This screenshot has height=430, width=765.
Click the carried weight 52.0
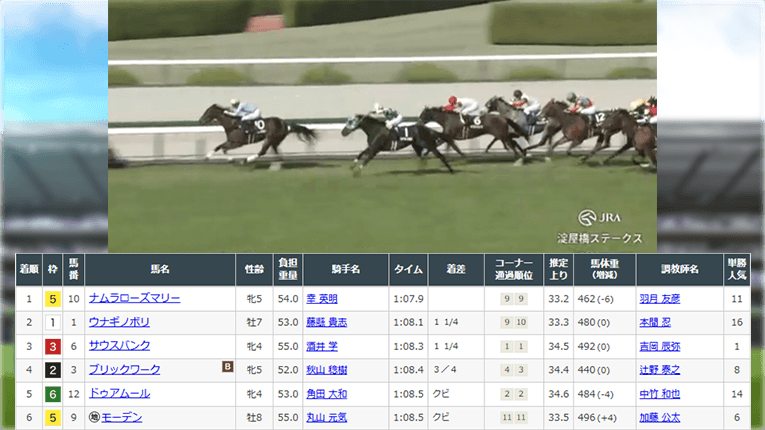pyautogui.click(x=288, y=370)
